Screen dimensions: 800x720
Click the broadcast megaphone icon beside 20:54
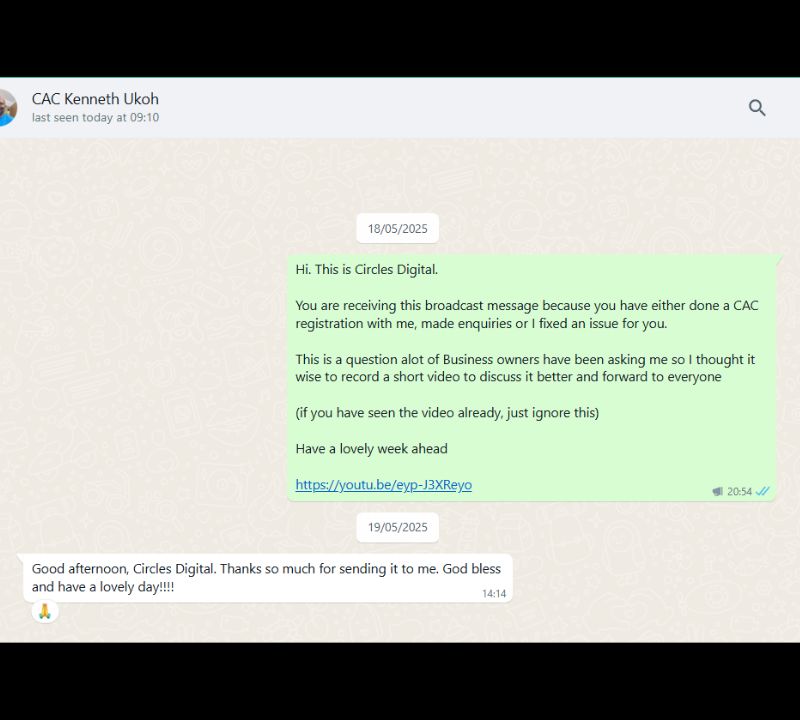pos(718,491)
